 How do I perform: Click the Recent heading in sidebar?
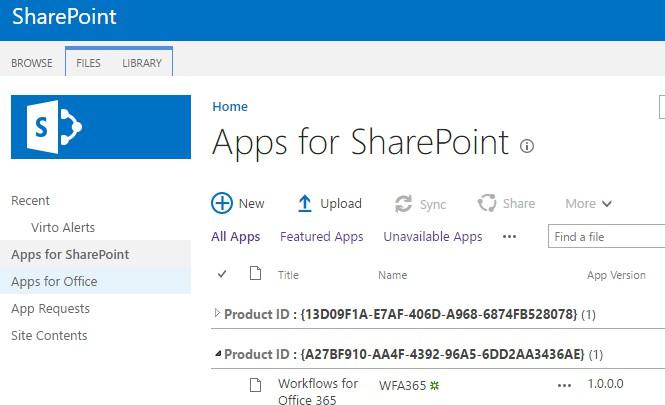tap(30, 200)
